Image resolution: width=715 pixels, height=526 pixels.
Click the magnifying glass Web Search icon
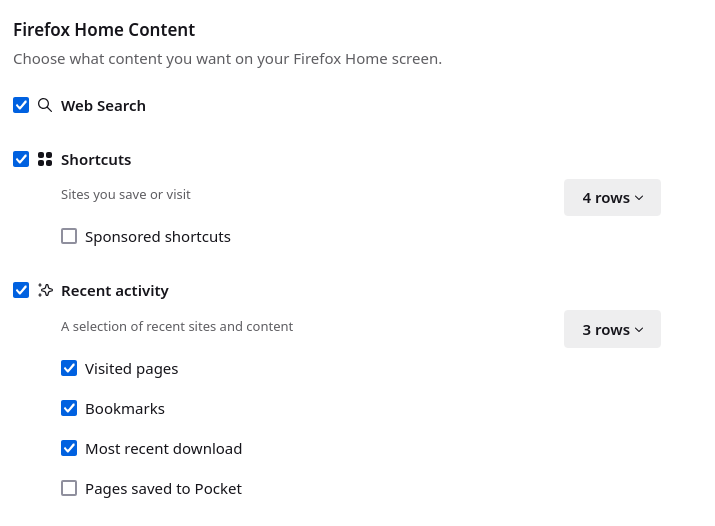point(45,105)
